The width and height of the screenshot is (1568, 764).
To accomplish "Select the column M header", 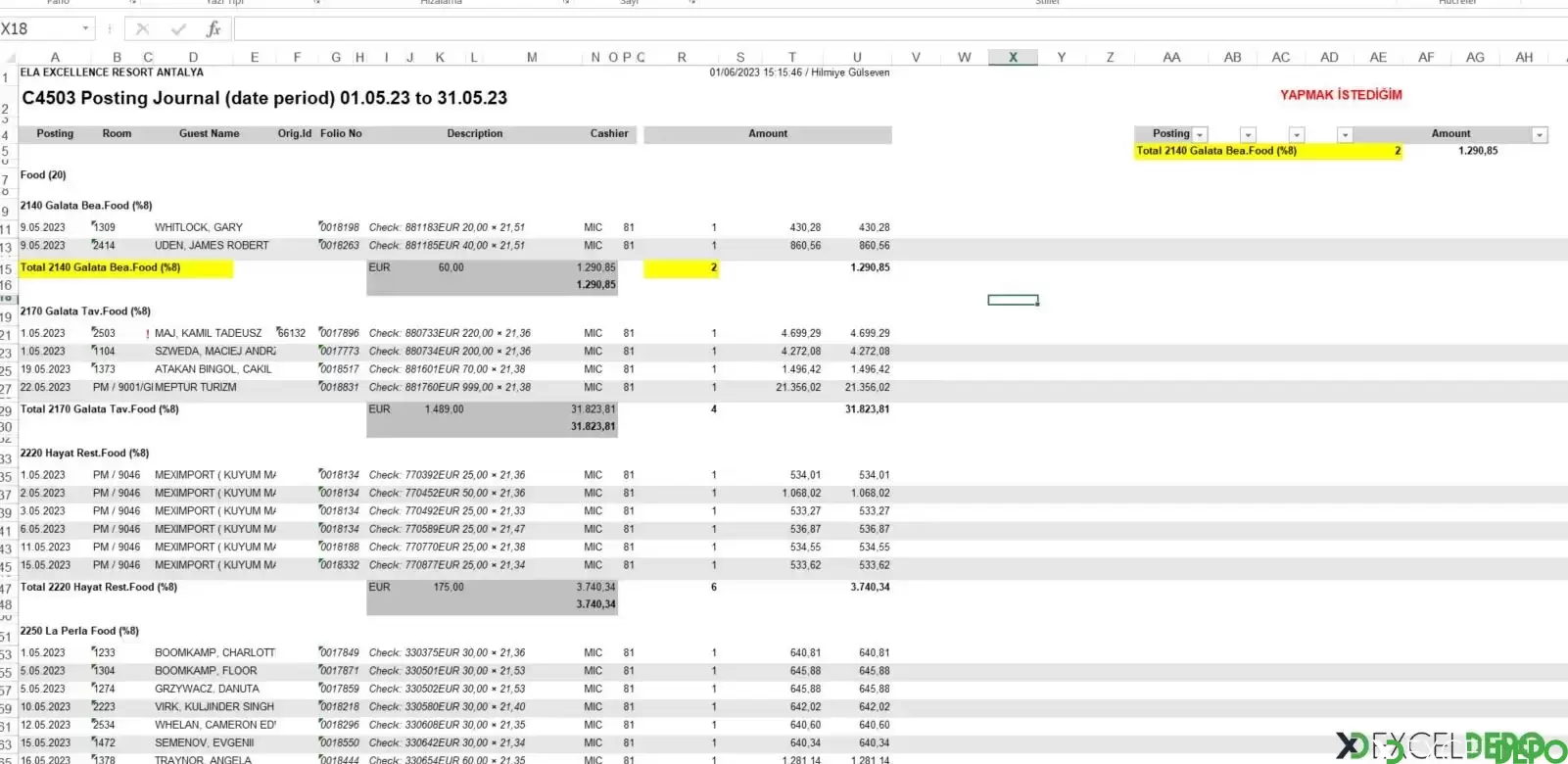I will pos(532,58).
